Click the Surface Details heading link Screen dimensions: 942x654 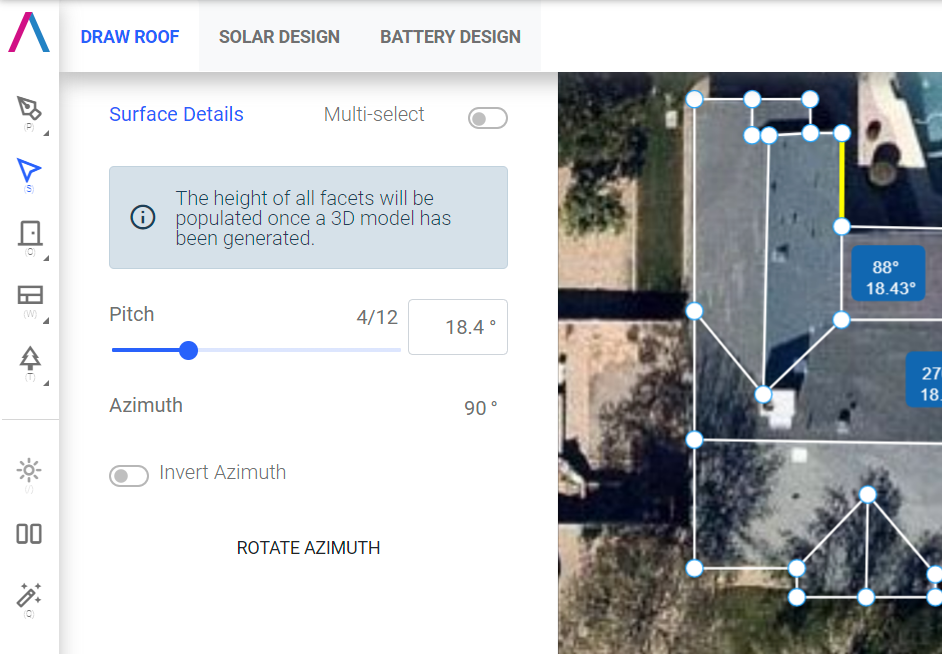pos(176,114)
